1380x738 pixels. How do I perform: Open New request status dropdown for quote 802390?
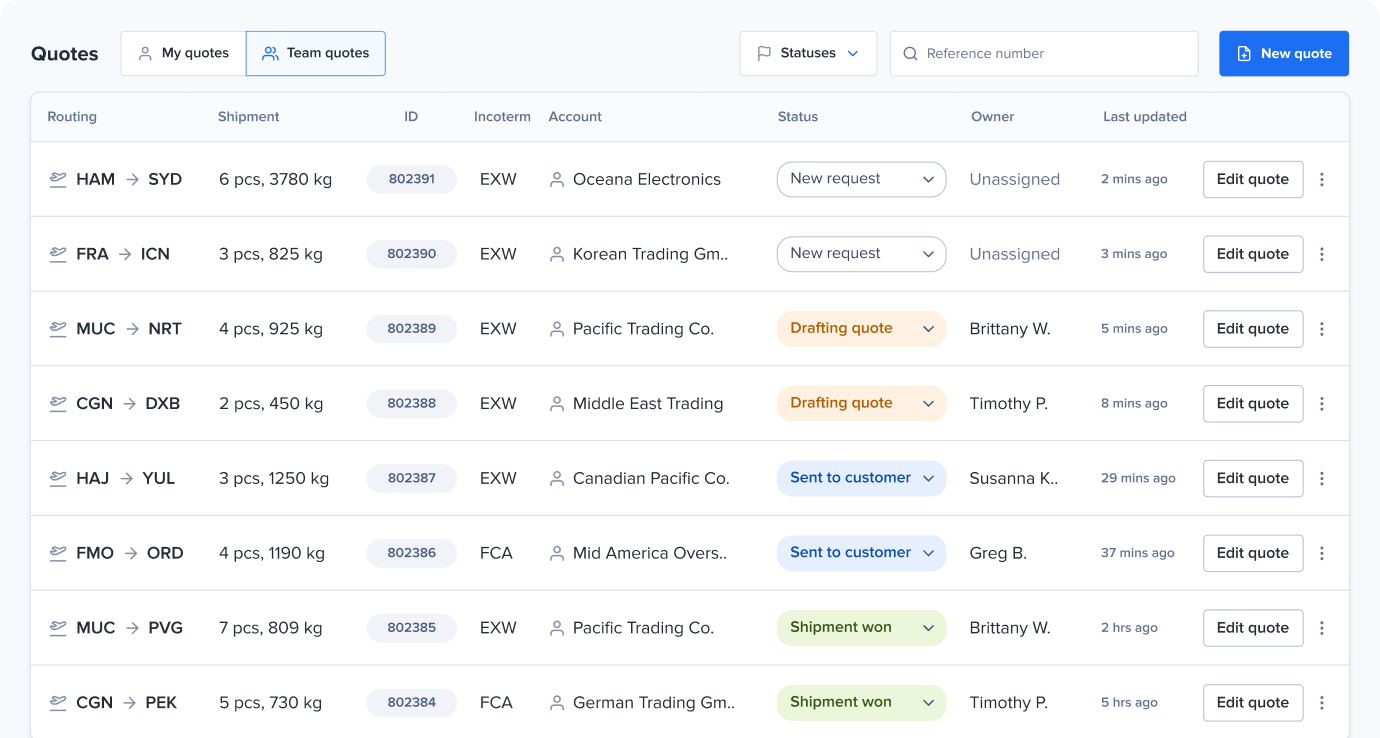pos(861,254)
